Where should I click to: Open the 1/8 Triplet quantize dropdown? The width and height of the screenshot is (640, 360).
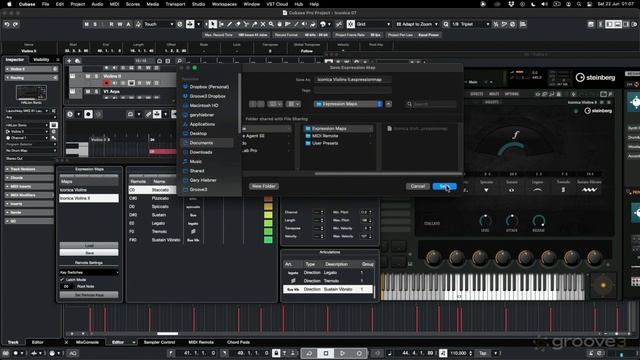(x=470, y=24)
